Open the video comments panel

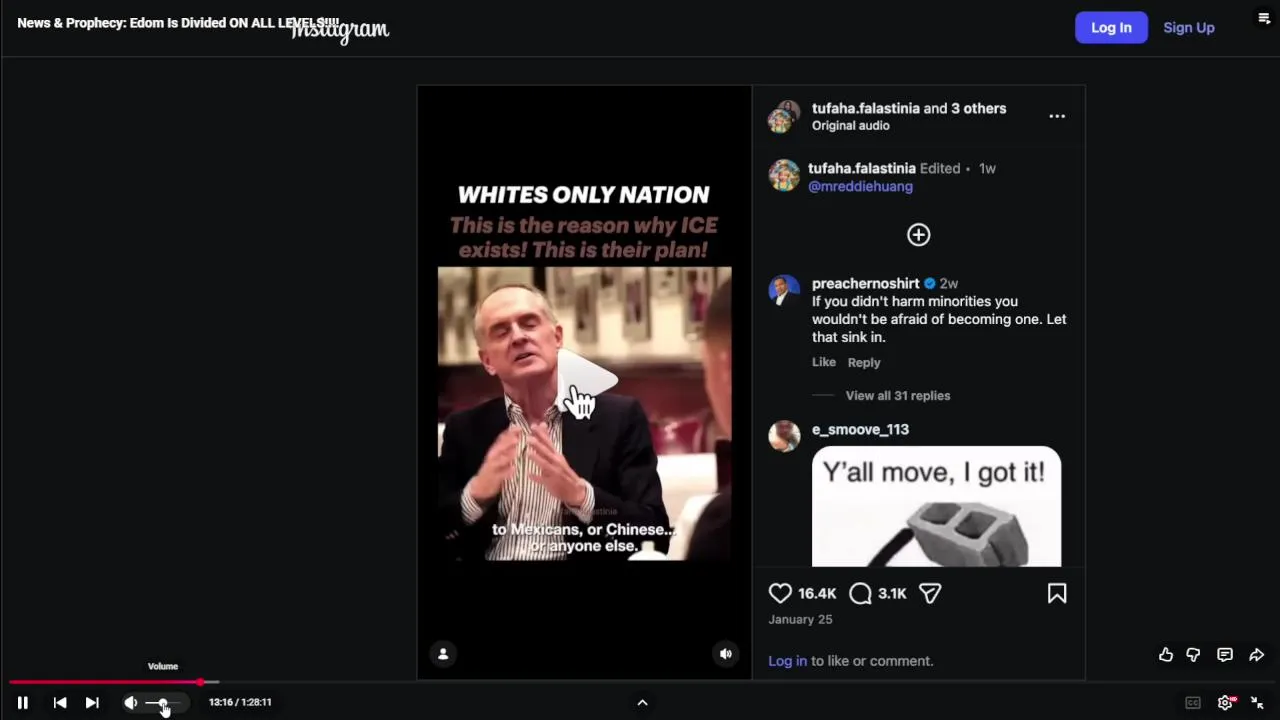[1225, 655]
